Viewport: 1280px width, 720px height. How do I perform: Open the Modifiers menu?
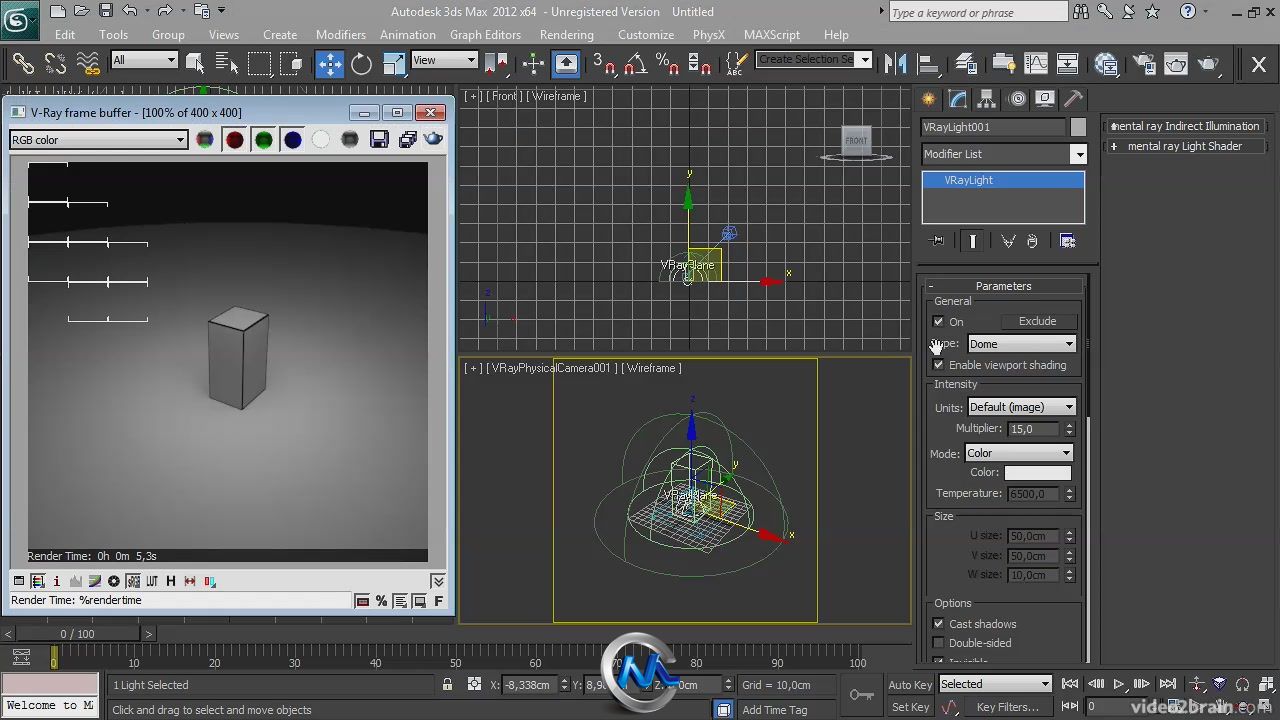coord(341,34)
